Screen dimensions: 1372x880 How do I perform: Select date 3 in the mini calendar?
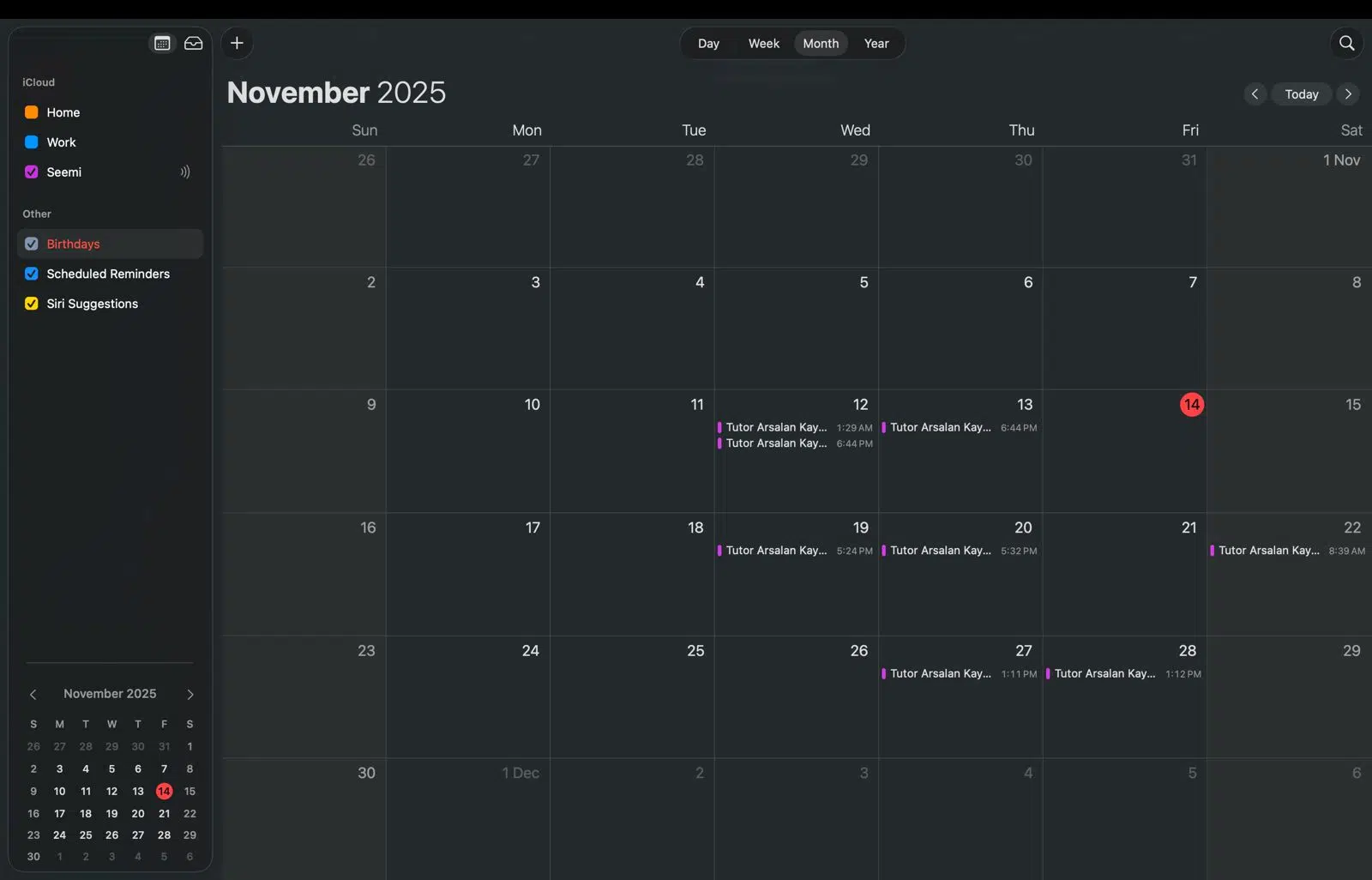pos(59,769)
